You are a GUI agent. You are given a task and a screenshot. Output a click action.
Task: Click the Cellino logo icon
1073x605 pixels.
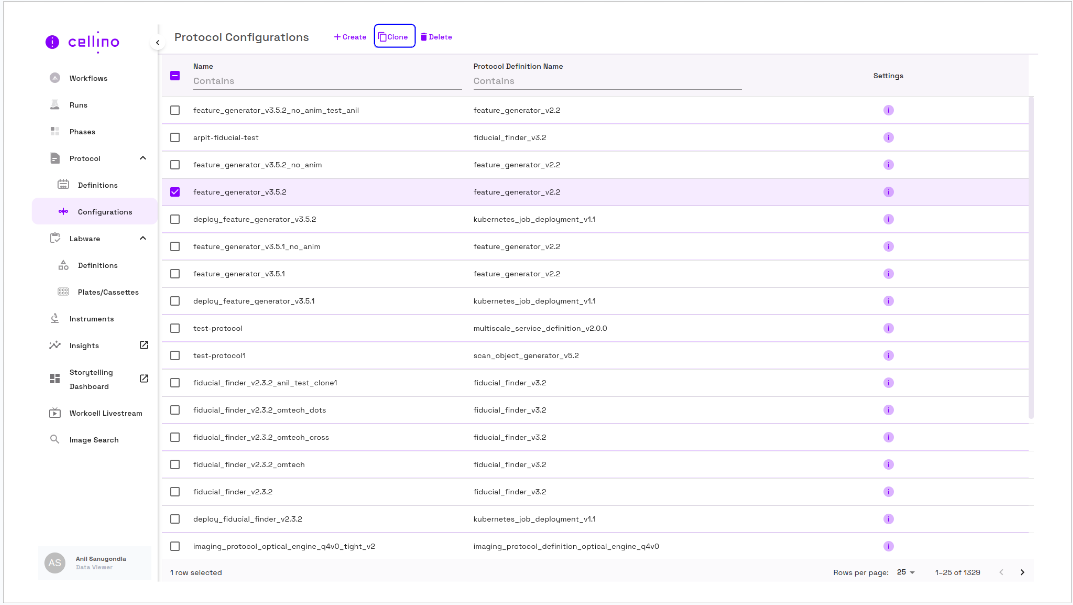point(52,41)
